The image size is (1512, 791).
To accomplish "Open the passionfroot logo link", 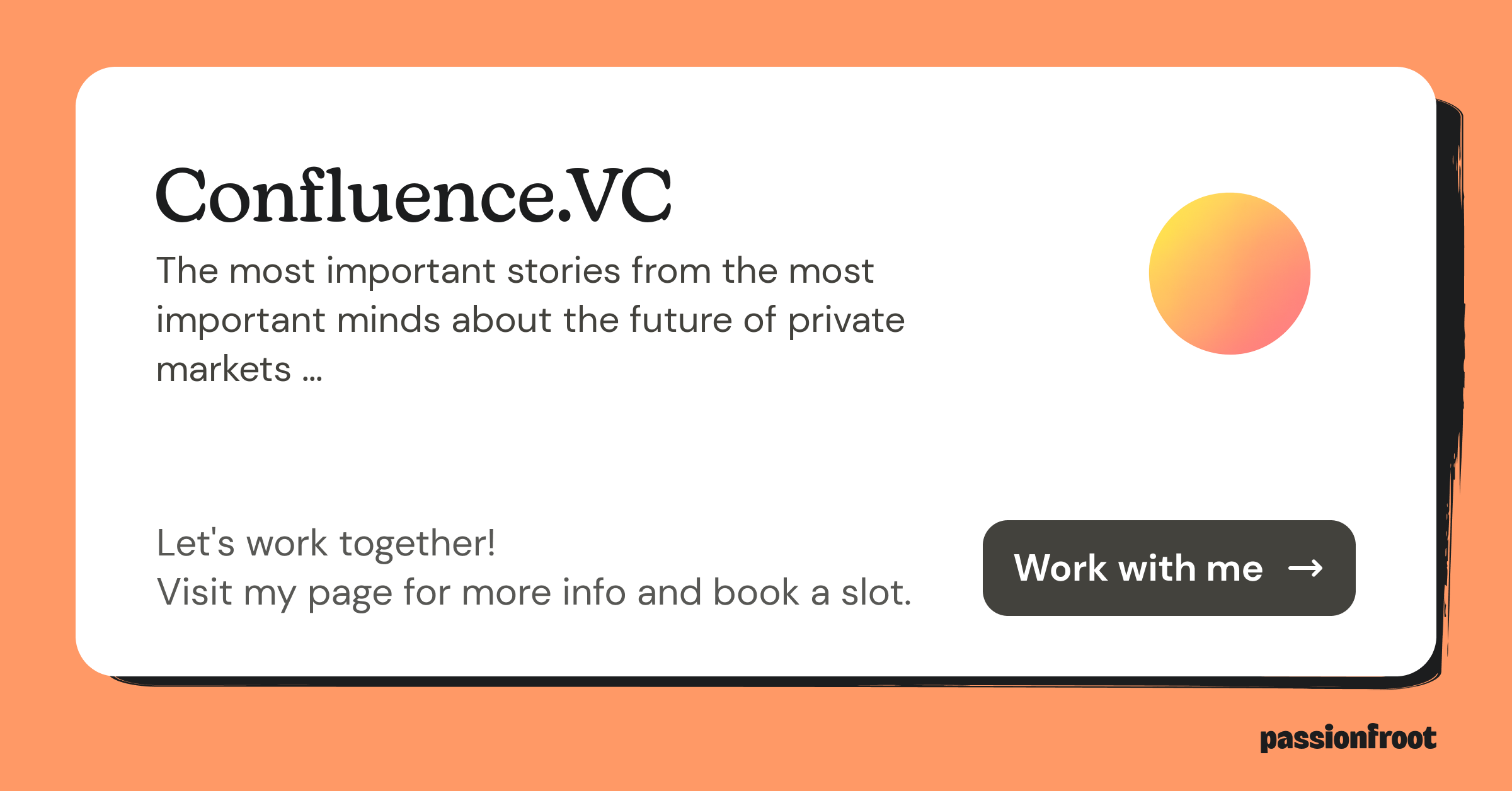I will pyautogui.click(x=1348, y=738).
